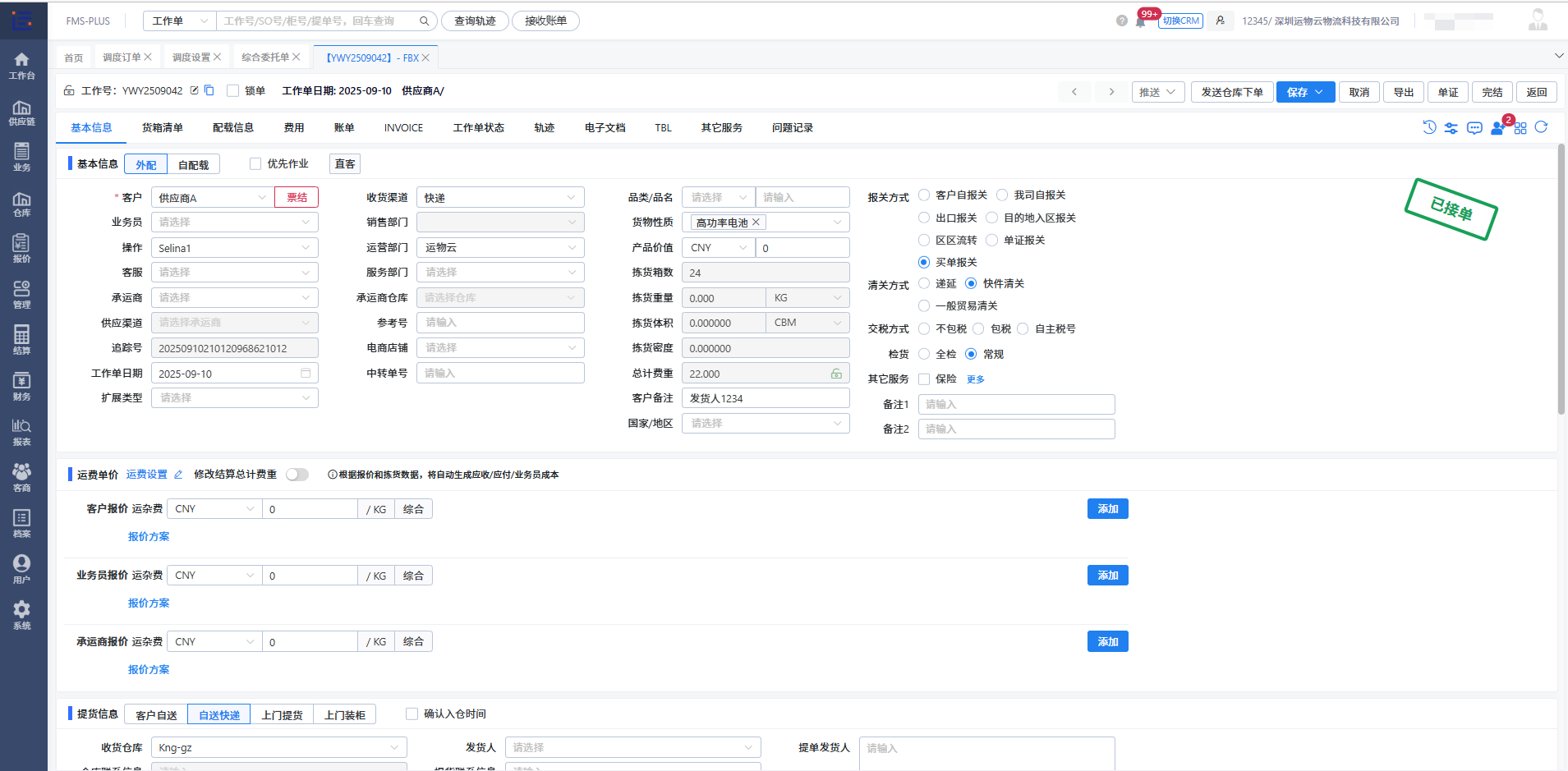Open the 操作 dropdown showing Selina1

[234, 247]
